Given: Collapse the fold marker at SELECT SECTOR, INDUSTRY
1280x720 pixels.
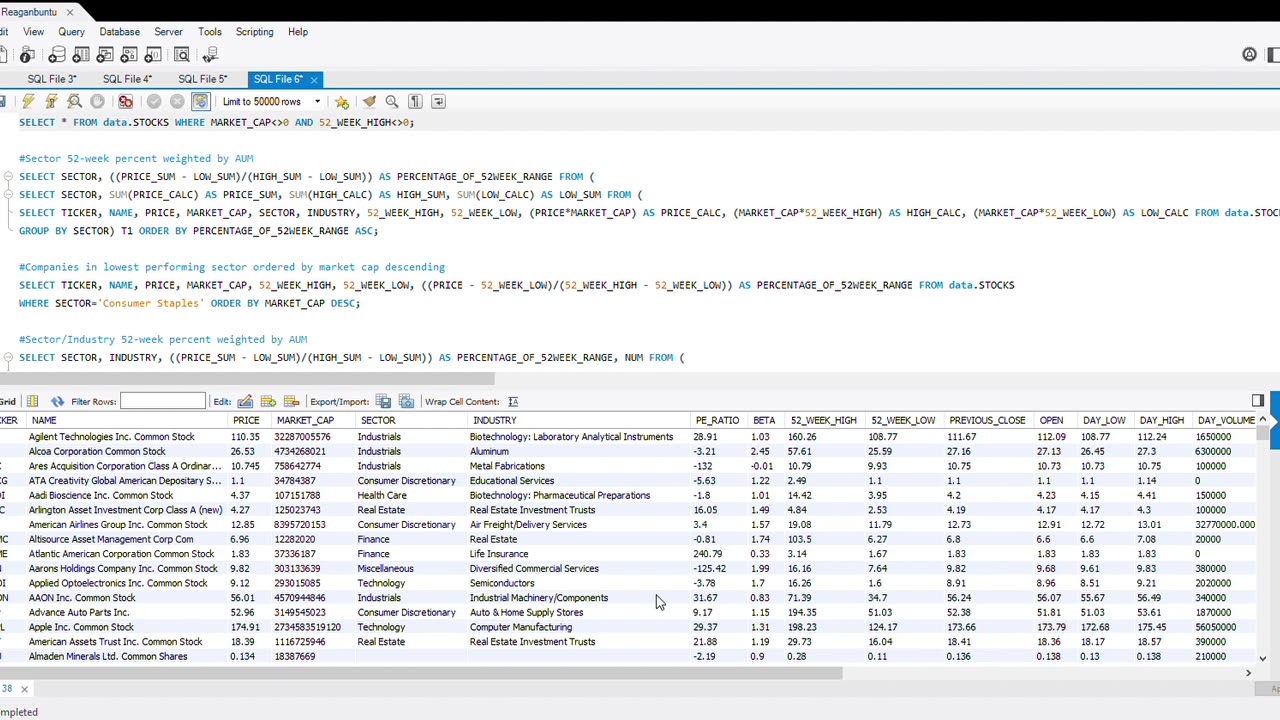Looking at the screenshot, I should 8,358.
